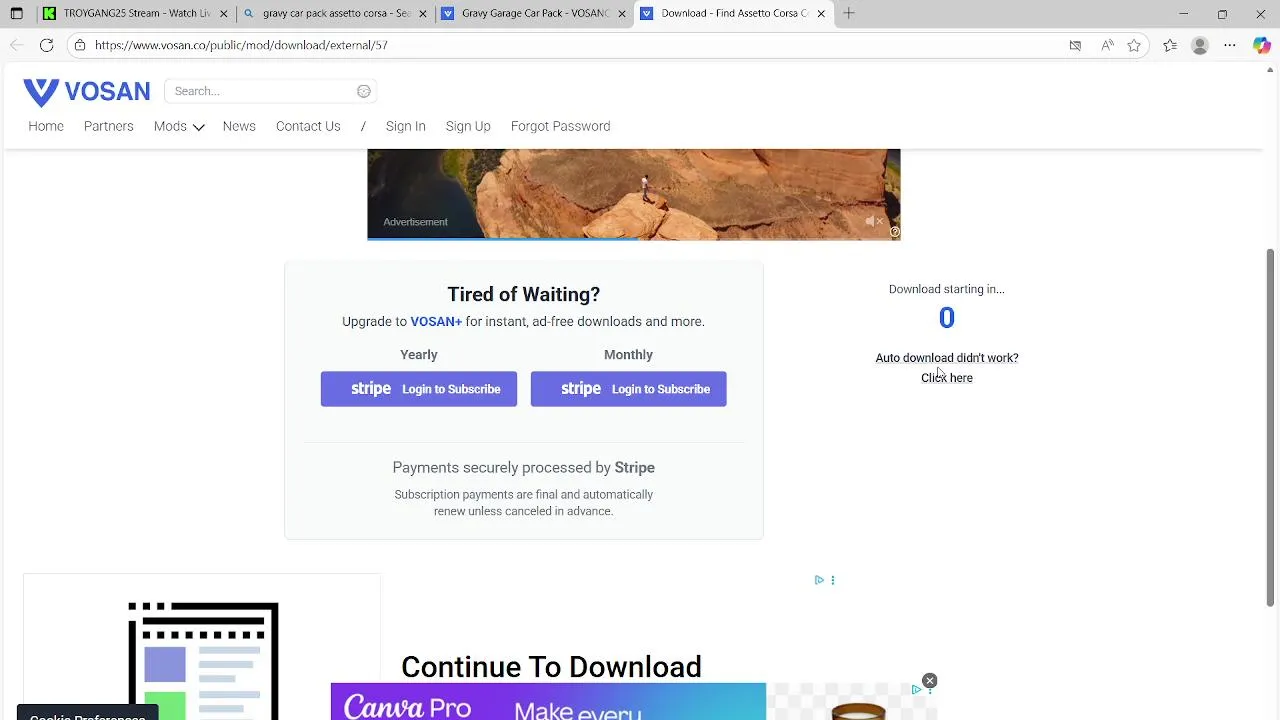Click the AdChoices icon above Continue To Download

(x=819, y=580)
